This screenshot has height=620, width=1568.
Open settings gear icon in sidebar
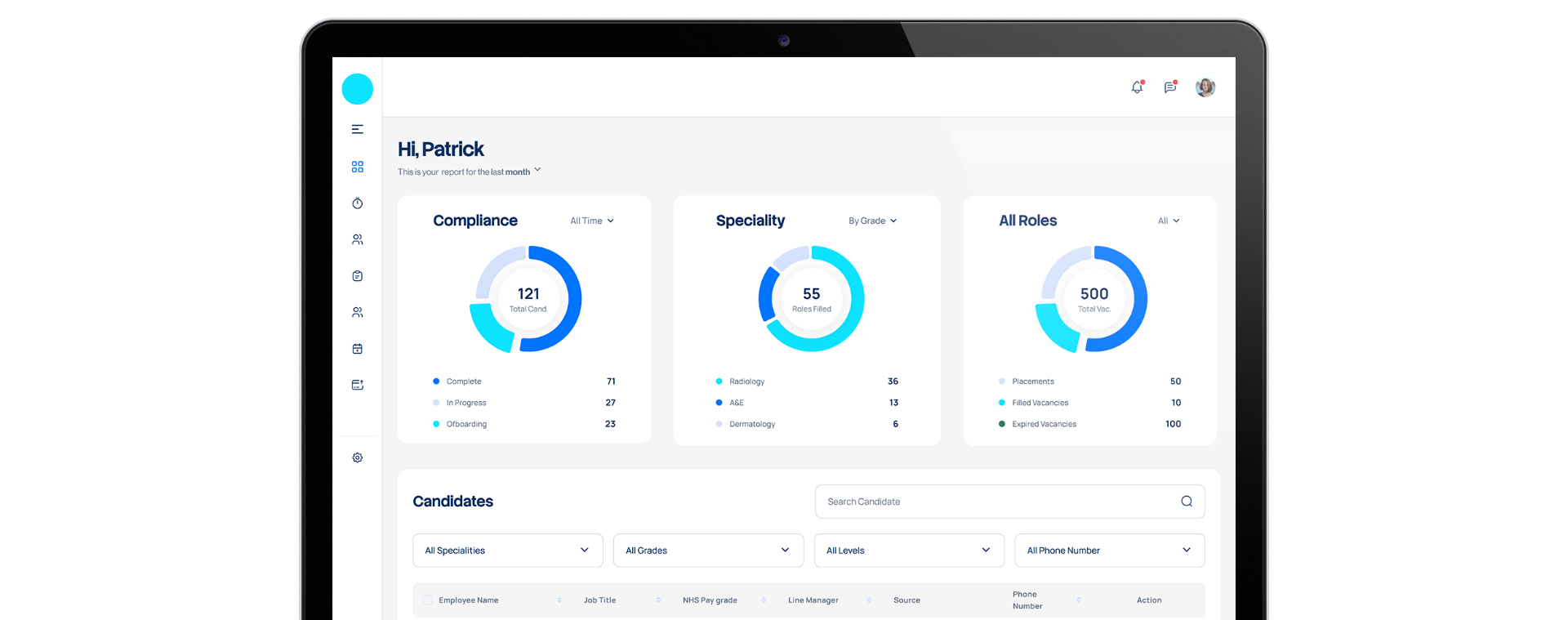click(357, 457)
